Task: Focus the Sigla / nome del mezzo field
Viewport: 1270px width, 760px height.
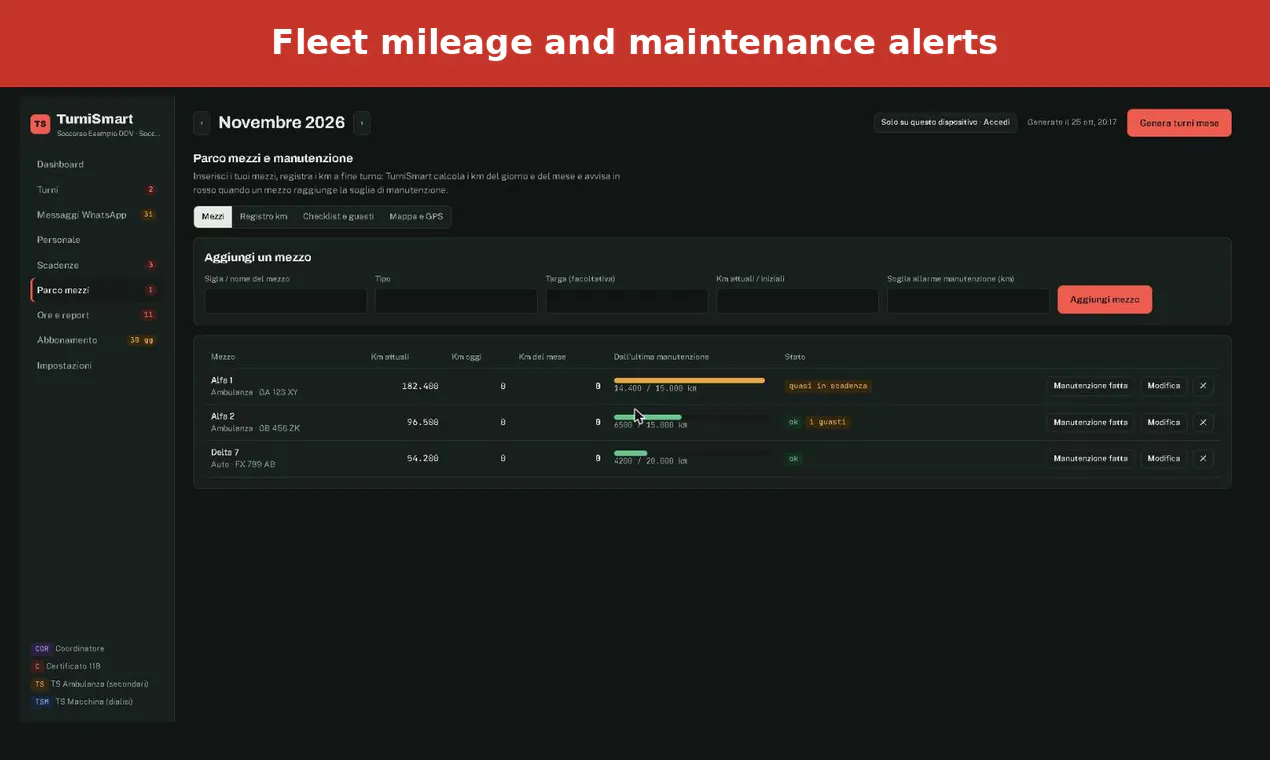Action: [x=286, y=301]
